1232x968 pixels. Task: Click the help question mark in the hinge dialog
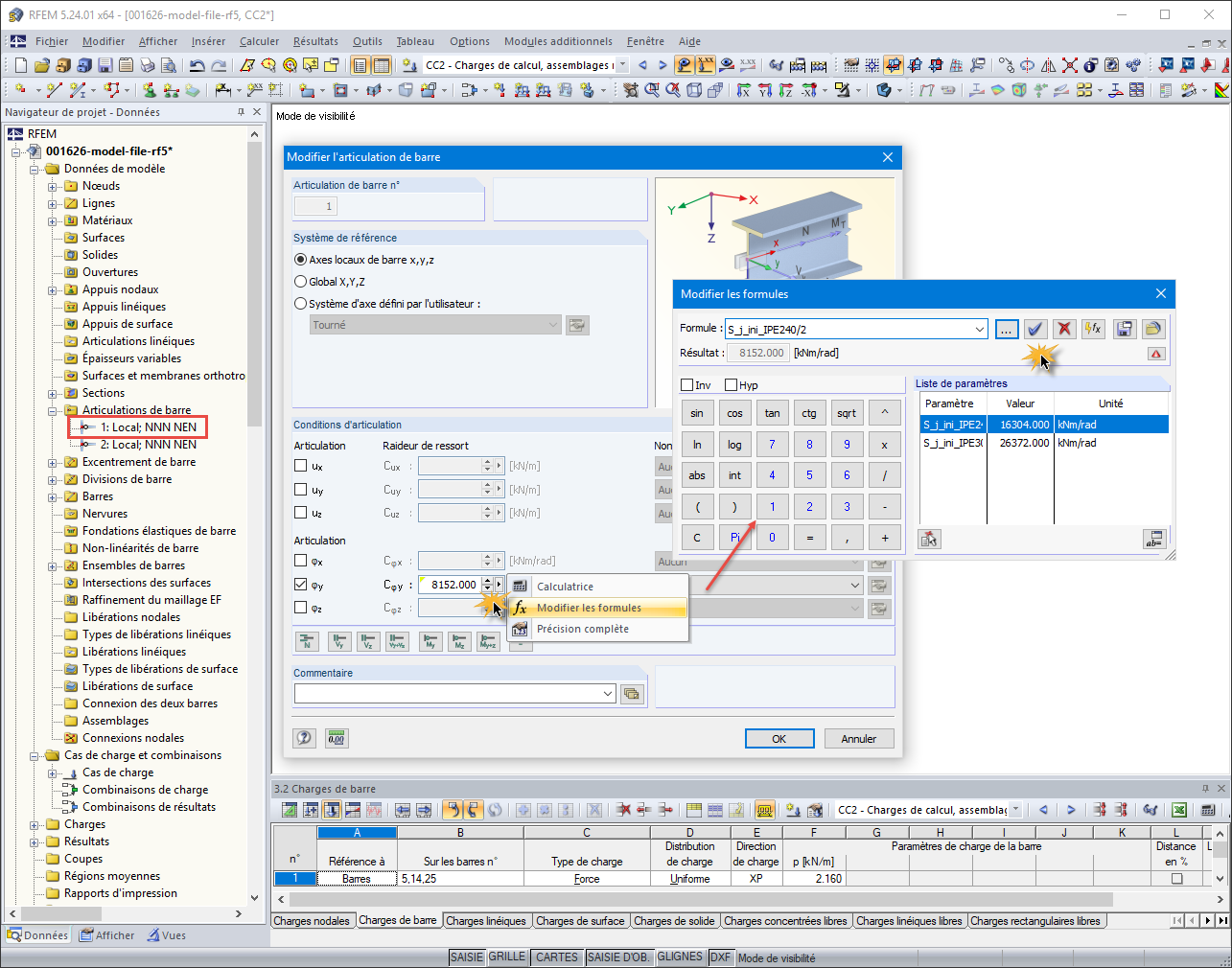[304, 738]
